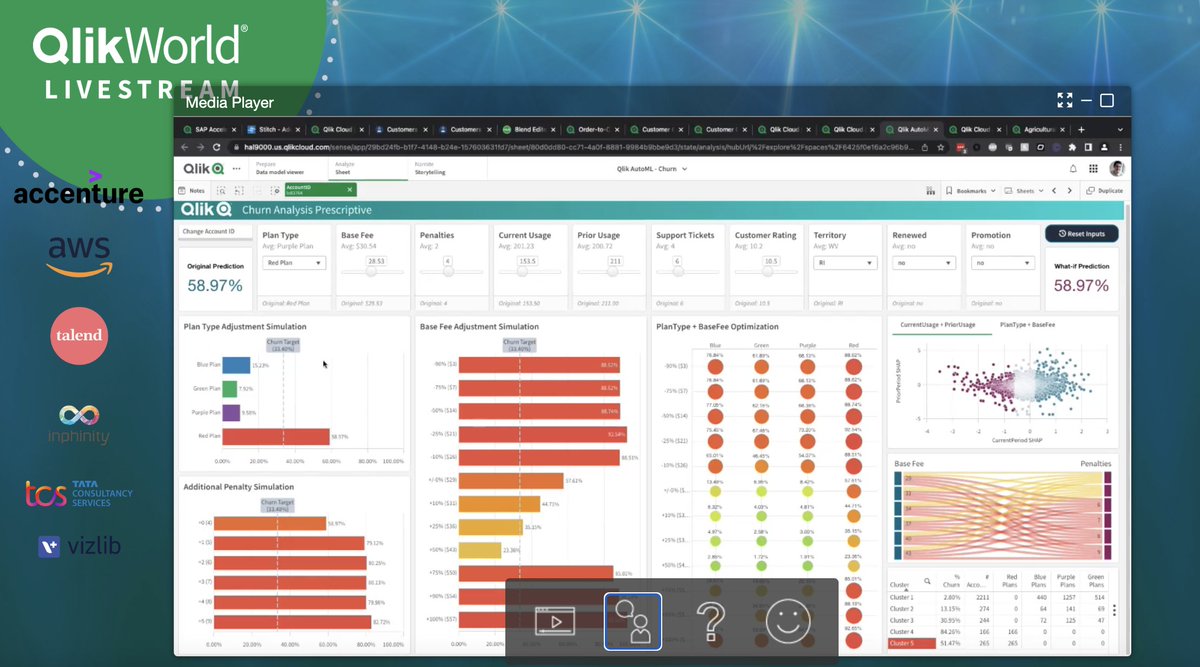Bookmark this page with star icon
The height and width of the screenshot is (667, 1200).
[941, 147]
